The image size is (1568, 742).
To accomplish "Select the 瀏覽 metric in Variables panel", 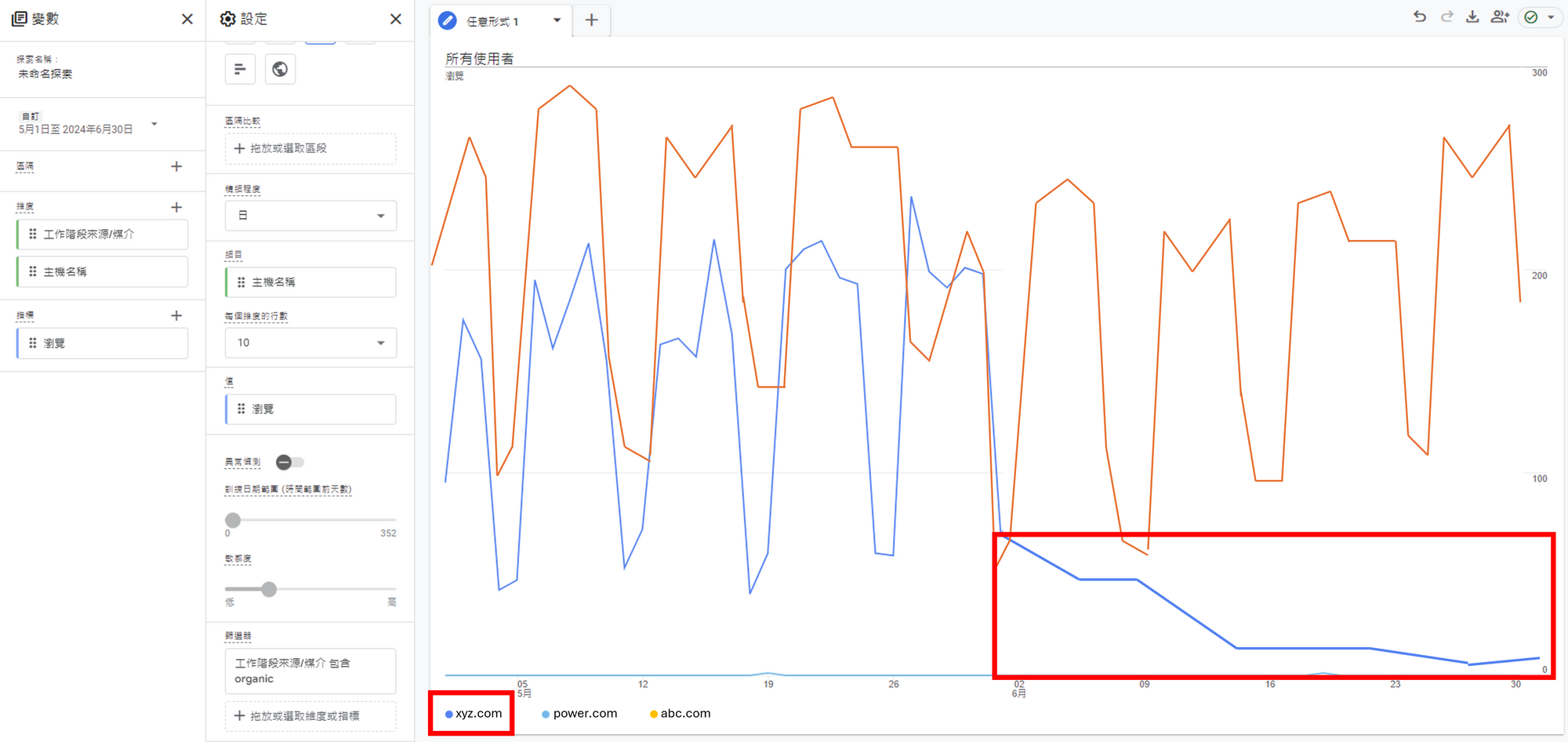I will click(102, 344).
